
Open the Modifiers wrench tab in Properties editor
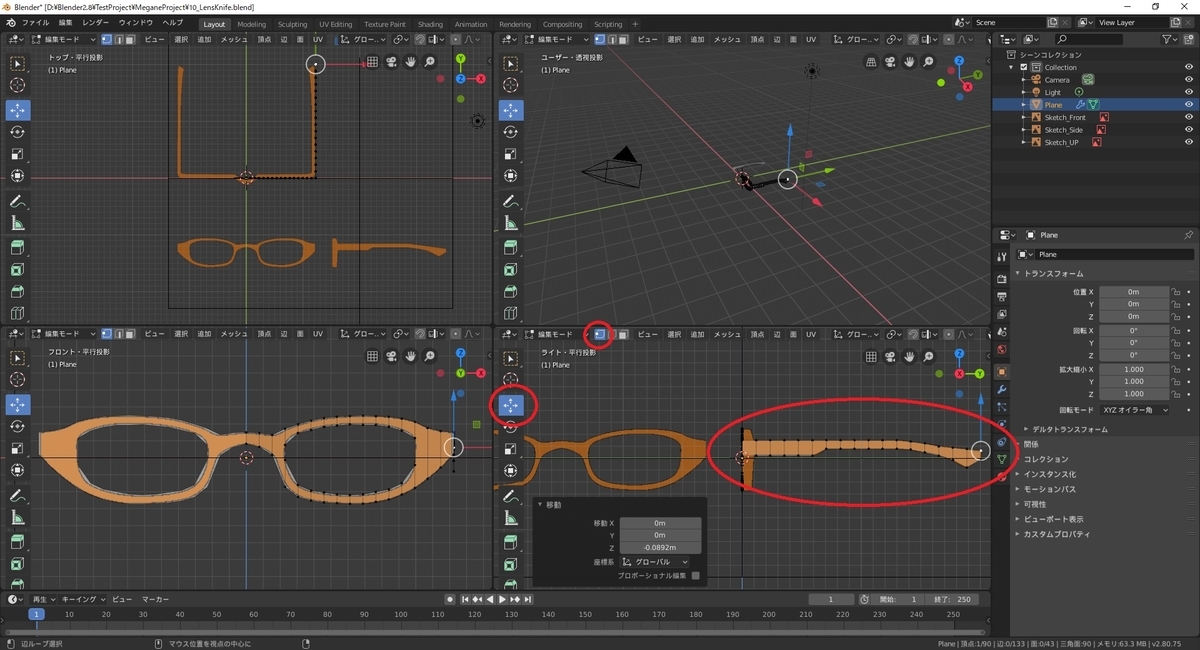tap(1002, 389)
